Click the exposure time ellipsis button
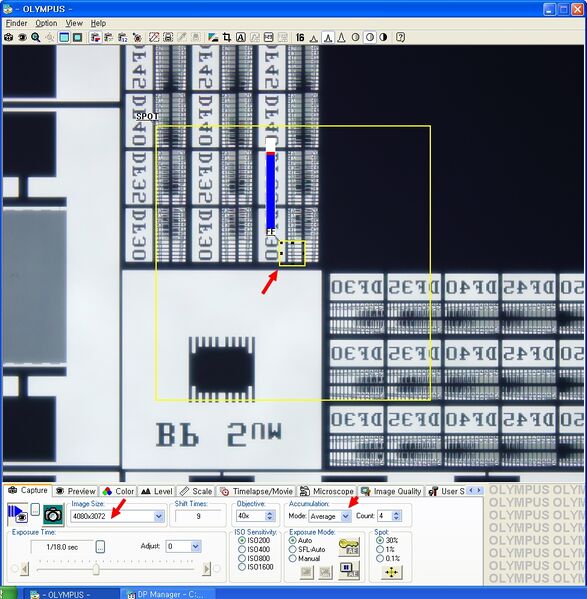Viewport: 587px width, 599px height. point(100,547)
